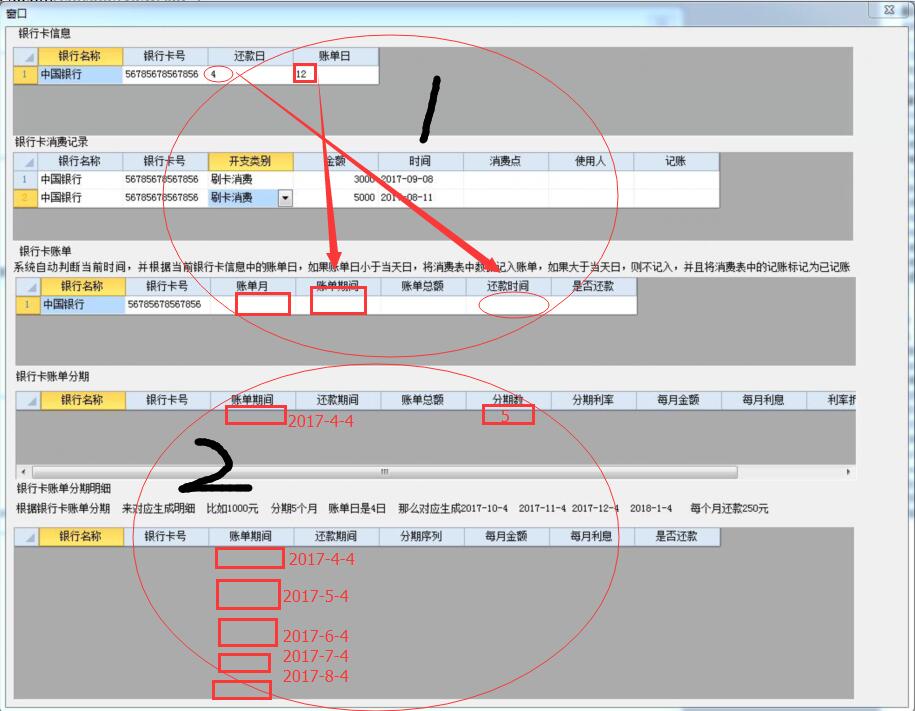Image resolution: width=915 pixels, height=711 pixels.
Task: Click 账单日 column header in 银行卡信息
Action: click(335, 56)
